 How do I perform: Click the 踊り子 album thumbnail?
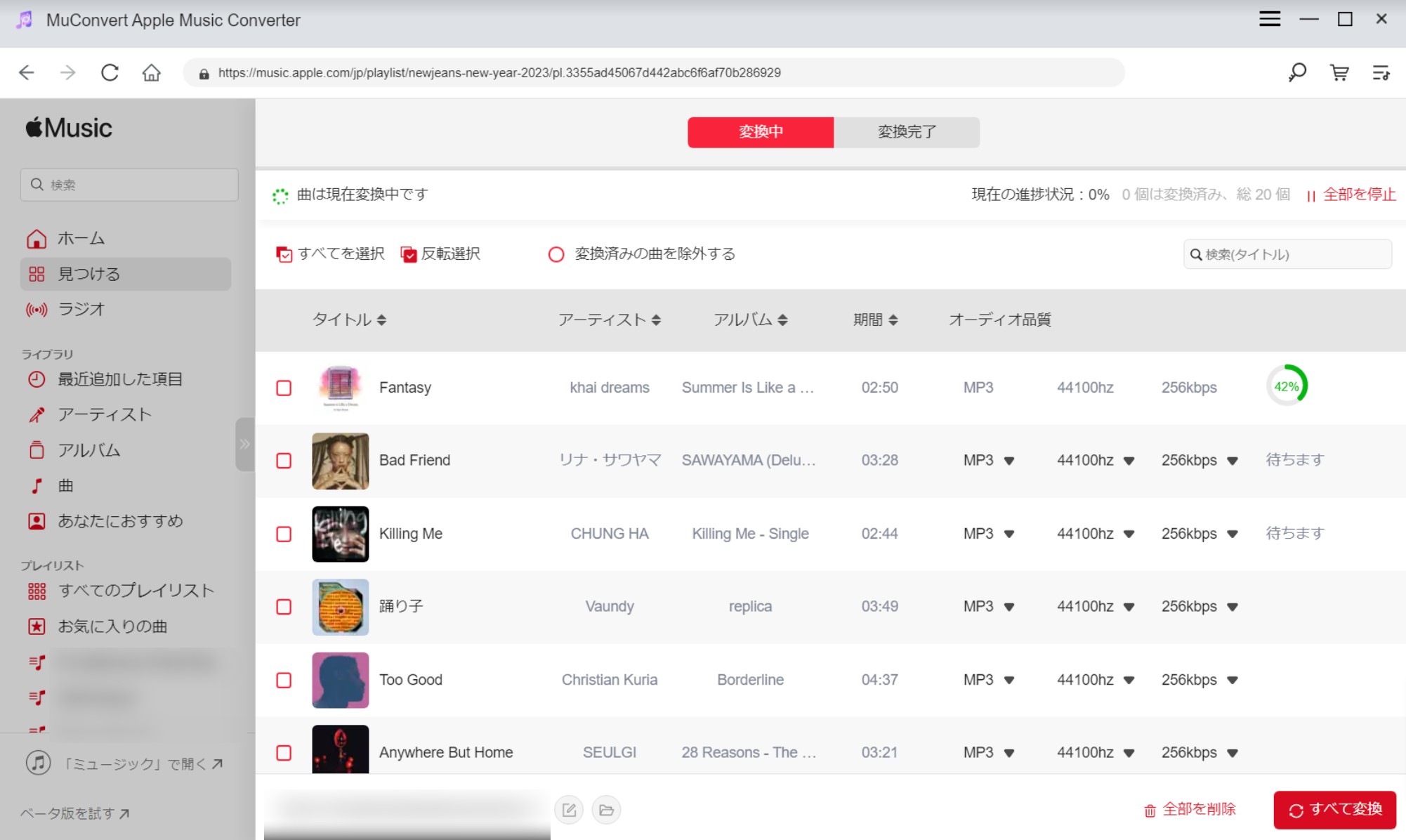pyautogui.click(x=340, y=607)
